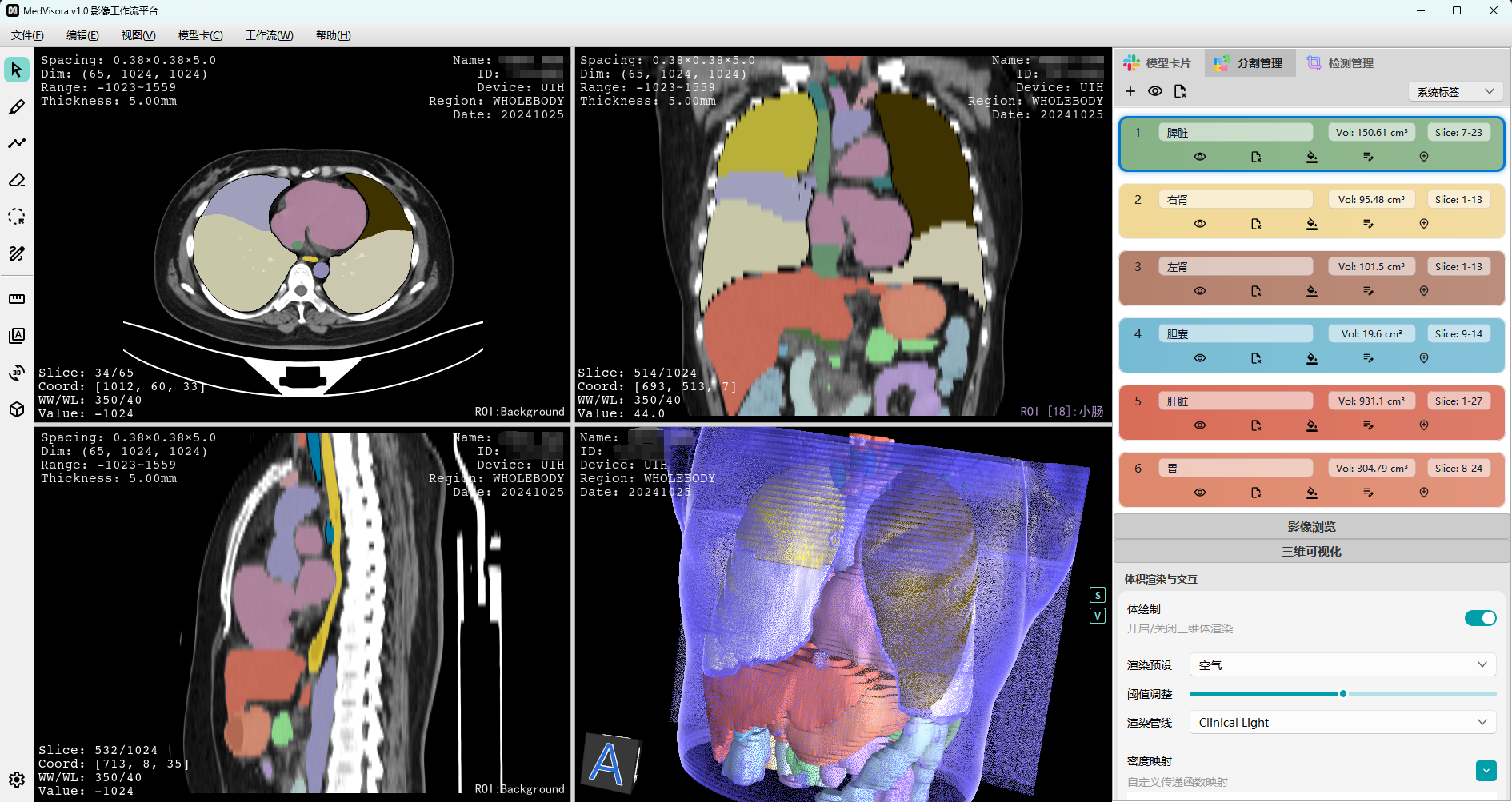Select the dashed circle selection tool
The height and width of the screenshot is (802, 1512).
pyautogui.click(x=17, y=217)
